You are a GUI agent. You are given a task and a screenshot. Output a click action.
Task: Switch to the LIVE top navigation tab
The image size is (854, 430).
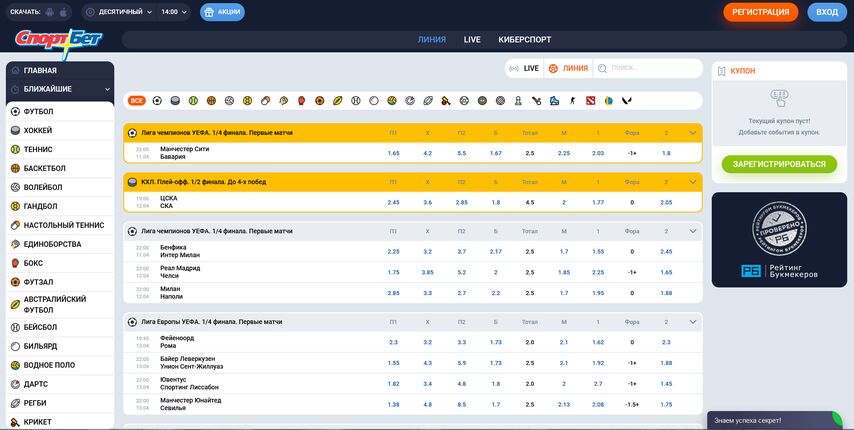472,40
